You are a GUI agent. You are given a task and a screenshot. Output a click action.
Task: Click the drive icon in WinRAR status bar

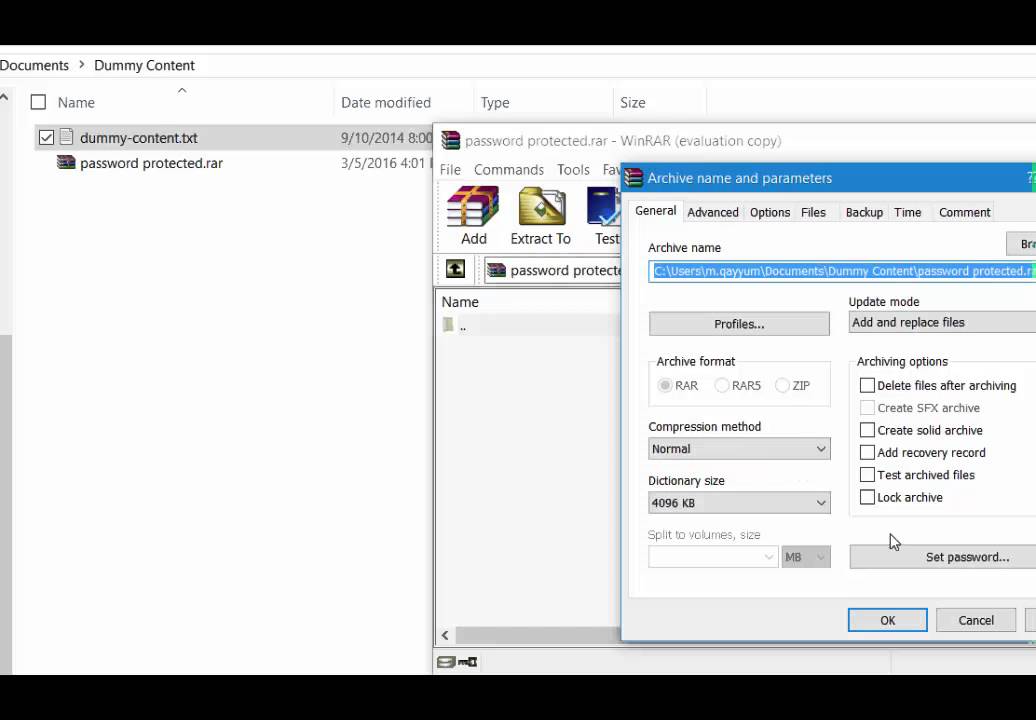[x=446, y=662]
